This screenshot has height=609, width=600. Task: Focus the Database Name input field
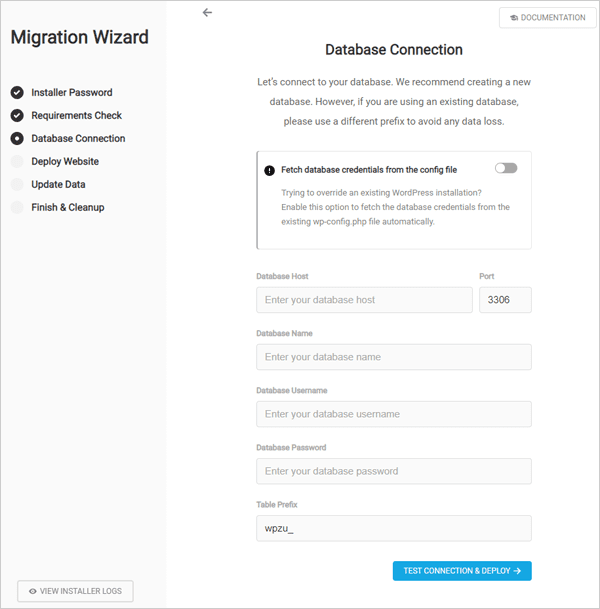[394, 357]
